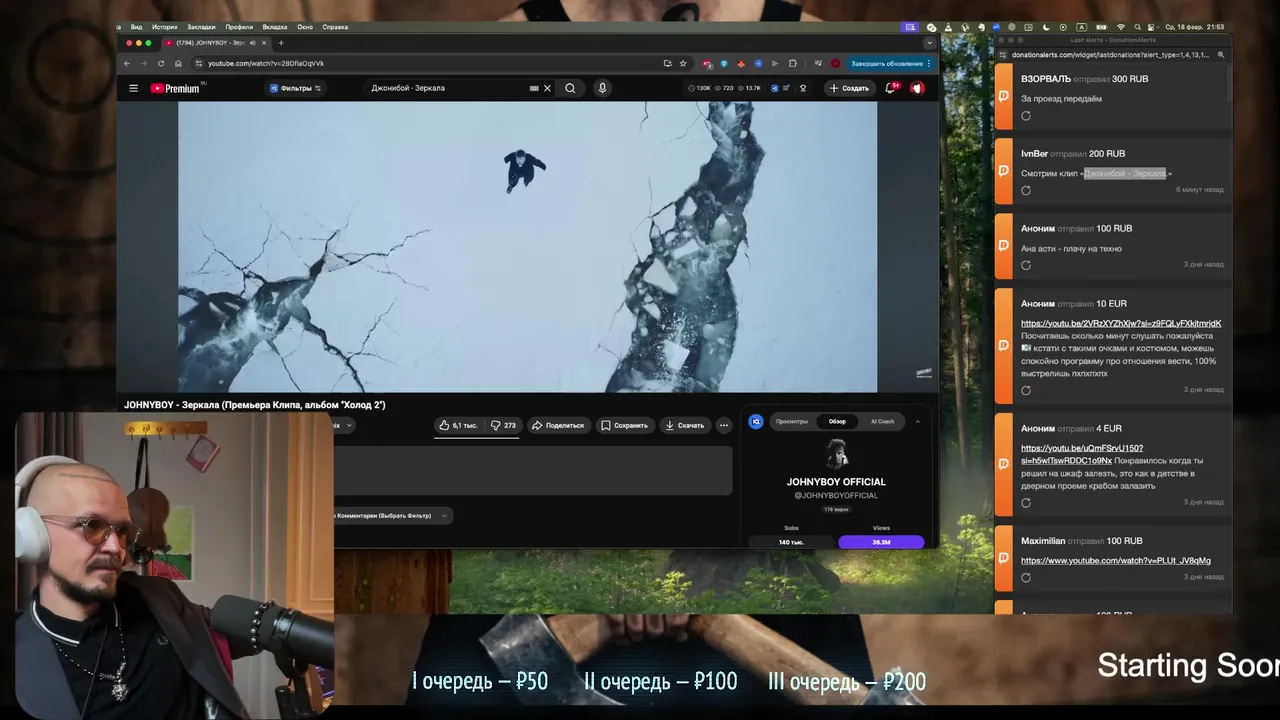
Task: Replay alert icon under Maximilian donation
Action: [x=1026, y=578]
